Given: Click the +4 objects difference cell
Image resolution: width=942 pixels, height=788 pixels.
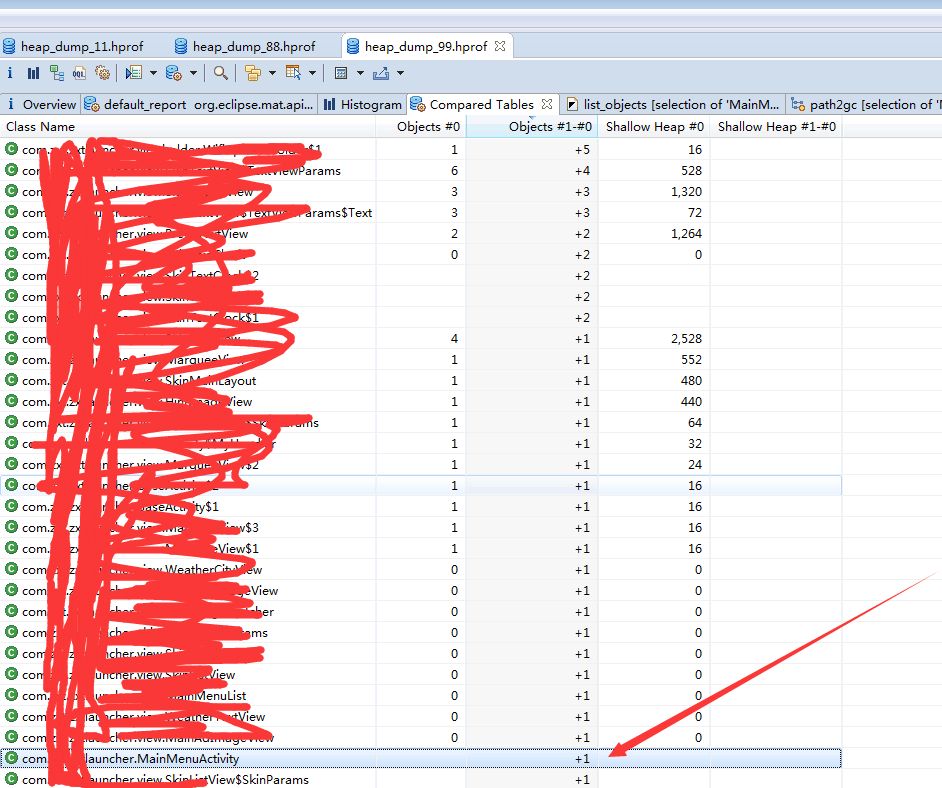Looking at the screenshot, I should (x=582, y=171).
